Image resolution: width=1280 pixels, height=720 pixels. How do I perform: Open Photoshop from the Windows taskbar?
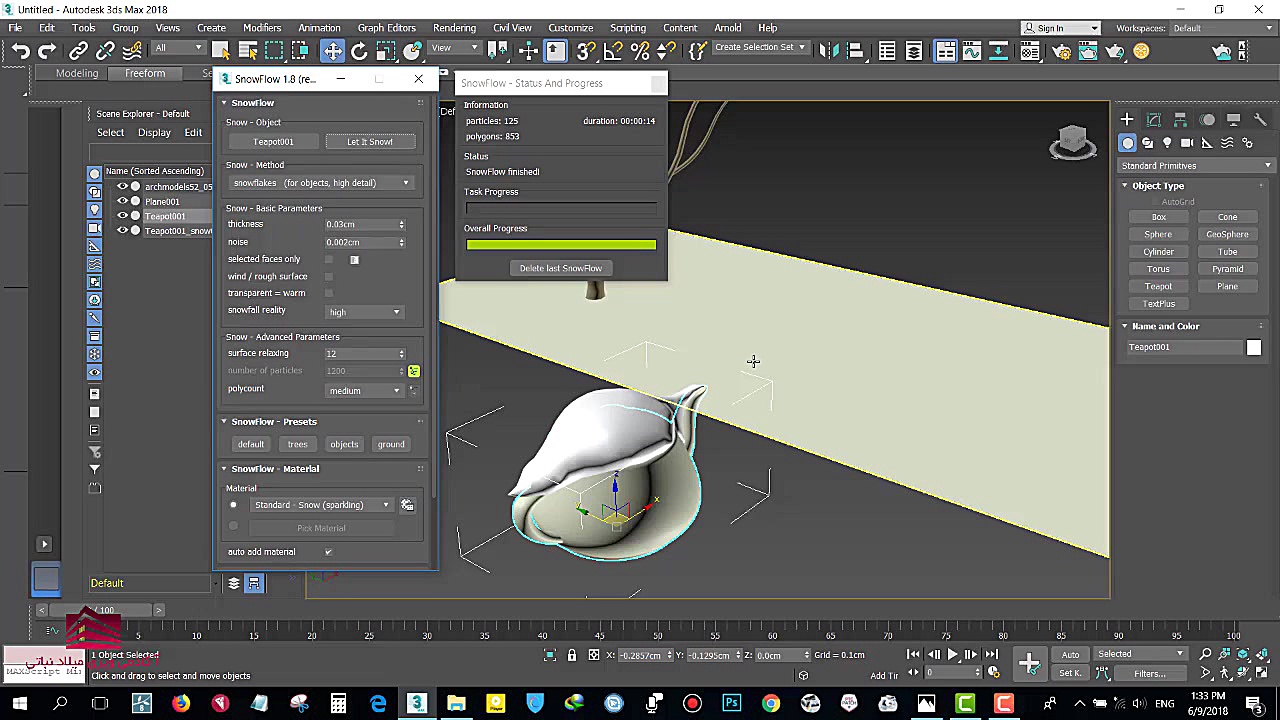click(732, 704)
